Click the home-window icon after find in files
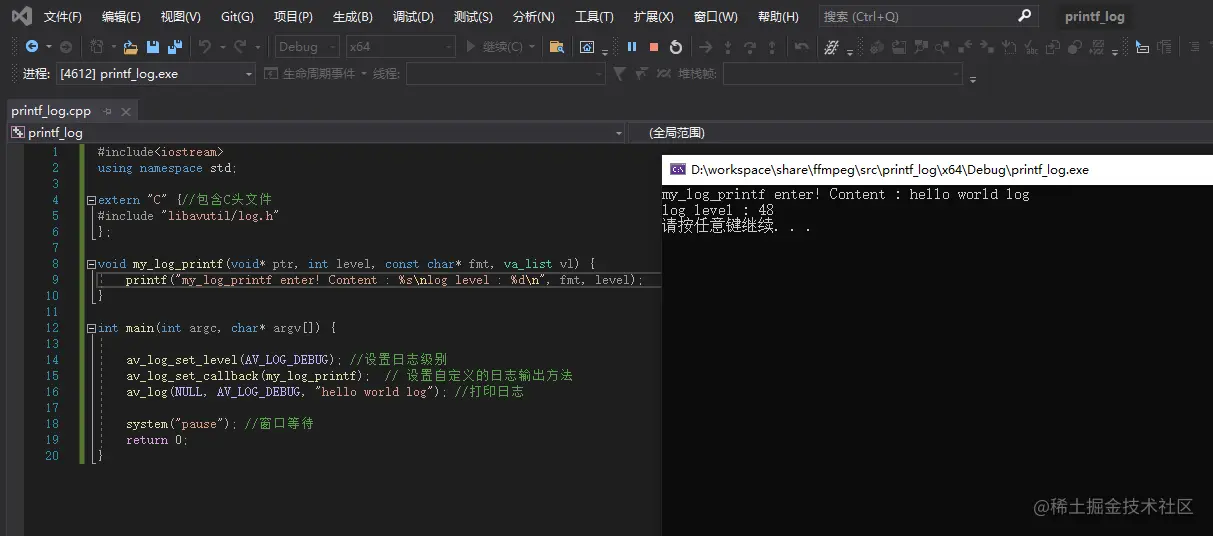1213x536 pixels. pyautogui.click(x=586, y=47)
